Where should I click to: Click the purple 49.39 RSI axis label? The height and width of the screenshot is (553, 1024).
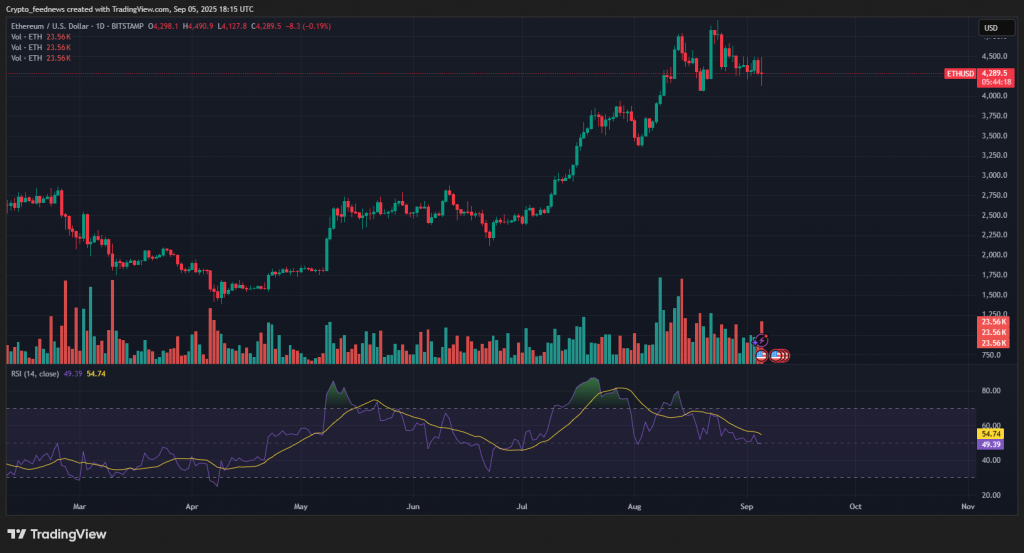(x=992, y=444)
